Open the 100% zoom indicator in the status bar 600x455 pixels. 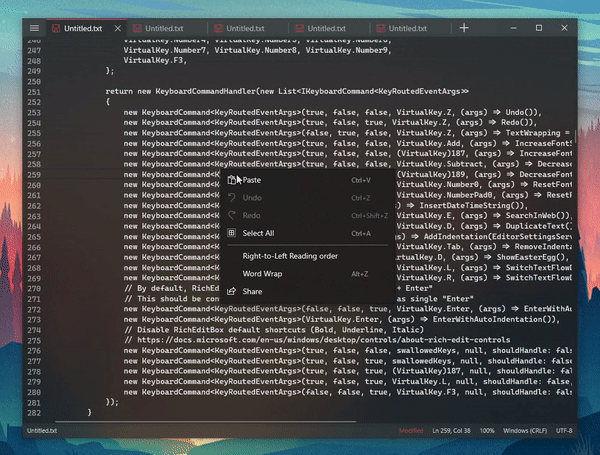487,431
